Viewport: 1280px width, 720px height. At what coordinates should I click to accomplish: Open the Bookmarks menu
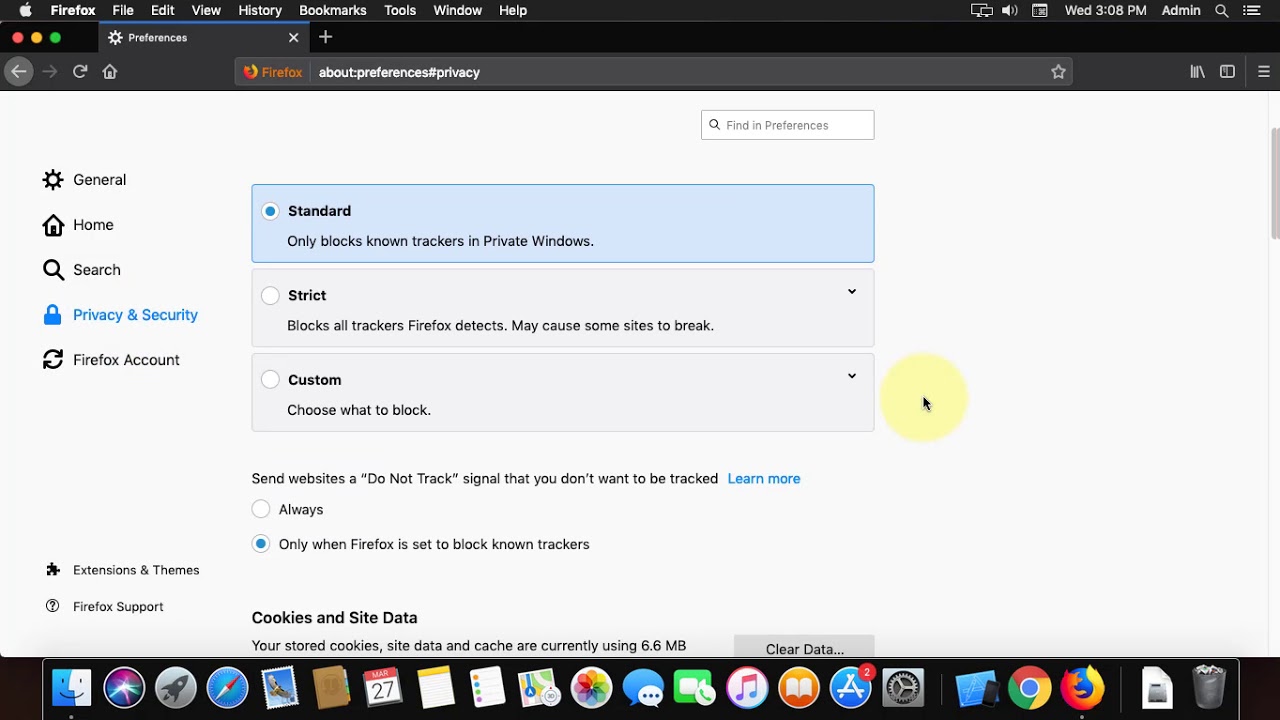click(333, 10)
